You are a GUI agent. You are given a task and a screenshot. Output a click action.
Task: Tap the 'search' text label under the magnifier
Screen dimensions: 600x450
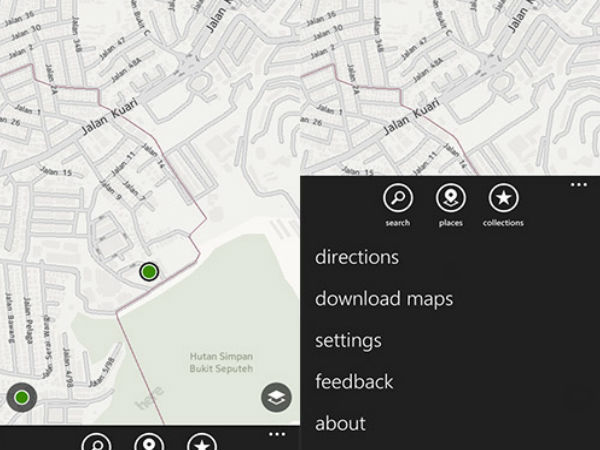click(397, 223)
